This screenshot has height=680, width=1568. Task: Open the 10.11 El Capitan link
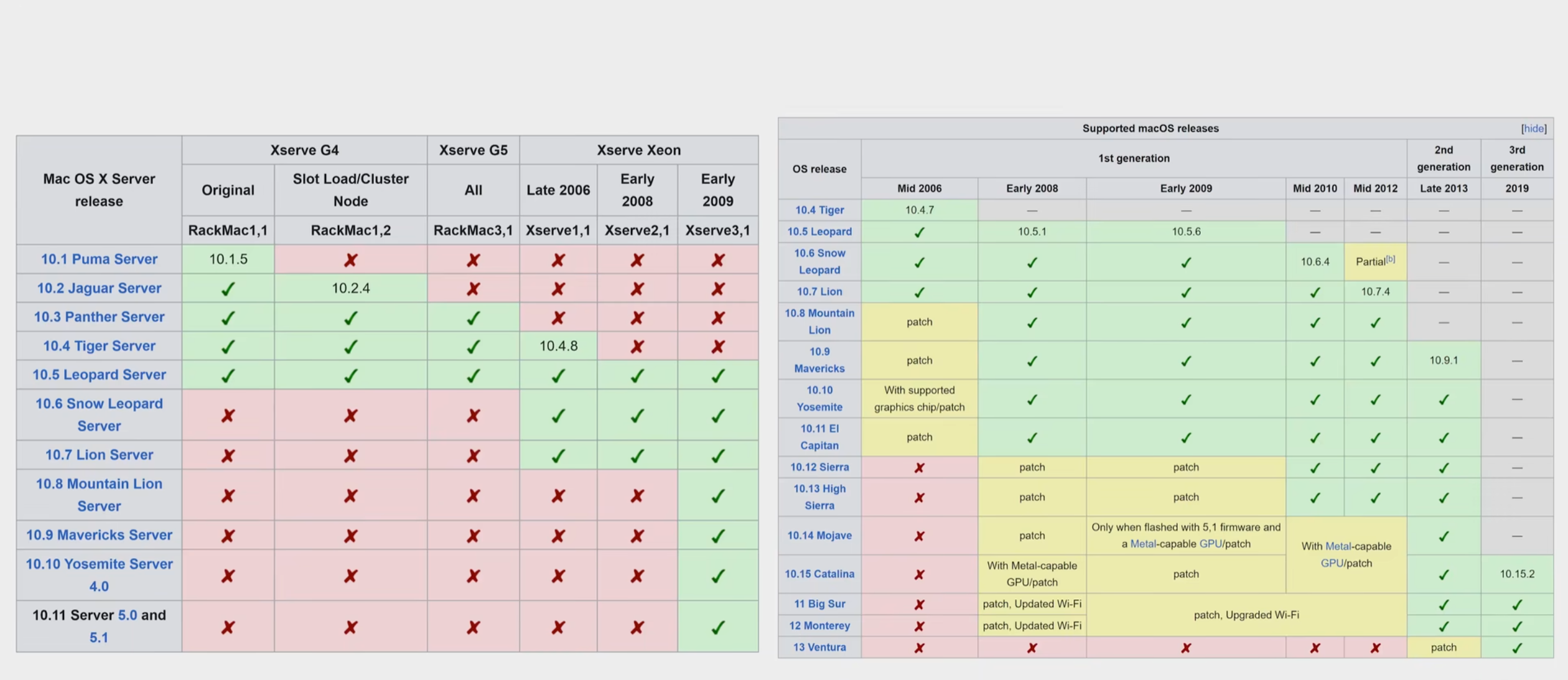click(x=819, y=437)
